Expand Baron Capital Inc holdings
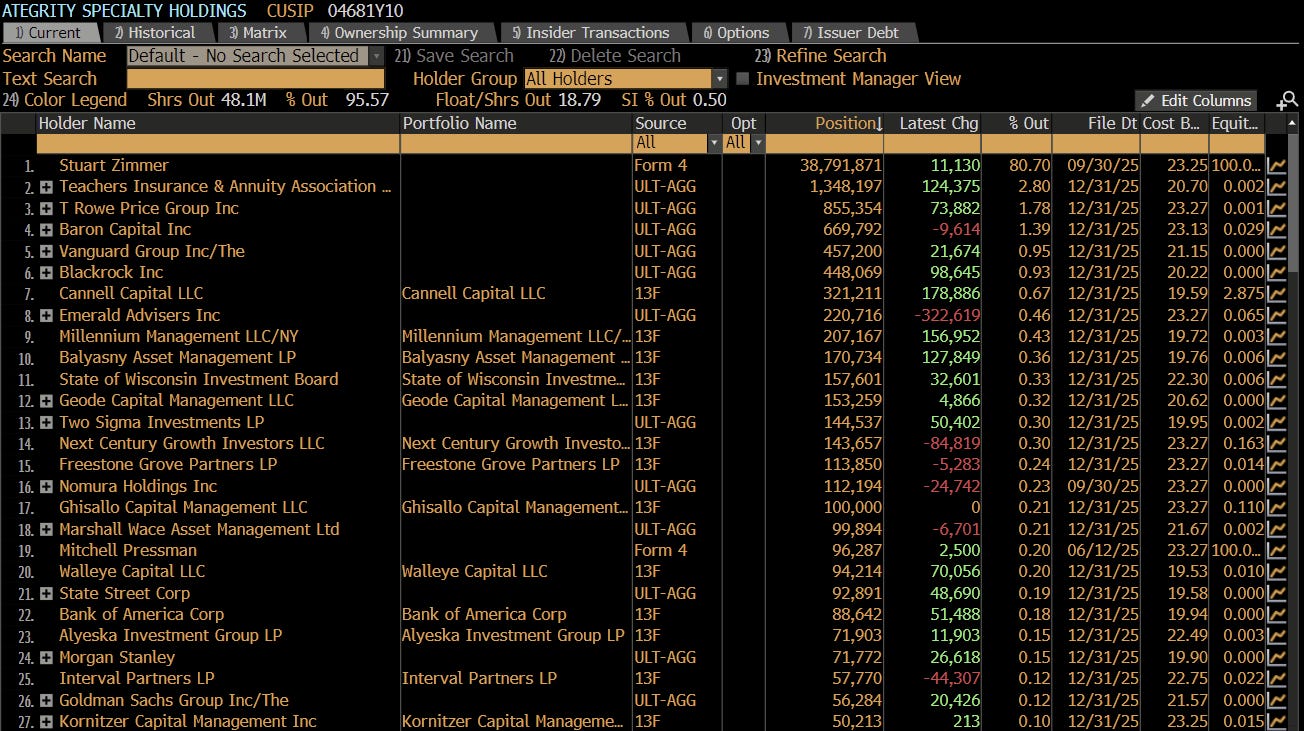The width and height of the screenshot is (1304, 731). (46, 230)
